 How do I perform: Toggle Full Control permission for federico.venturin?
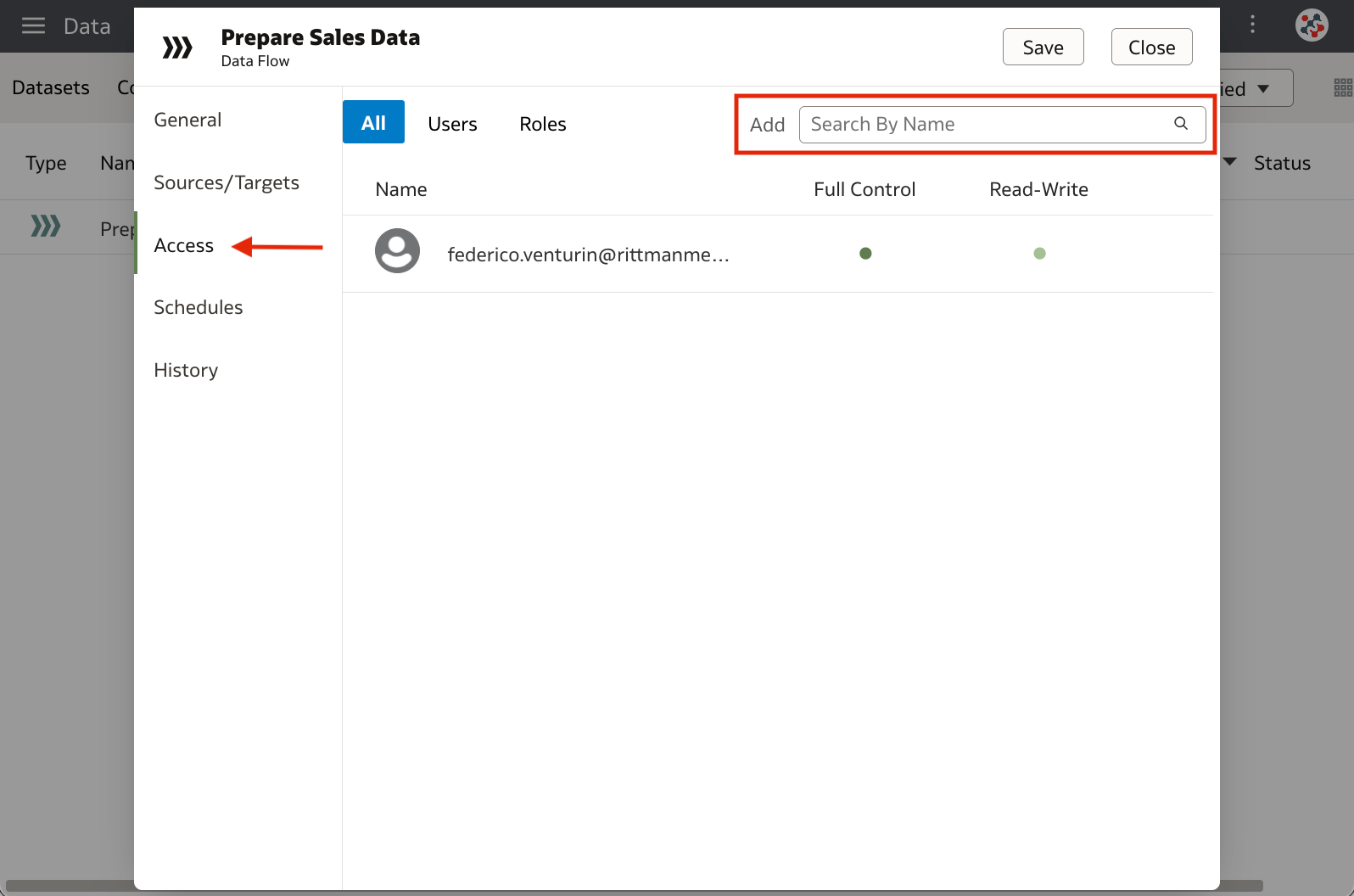pos(865,253)
